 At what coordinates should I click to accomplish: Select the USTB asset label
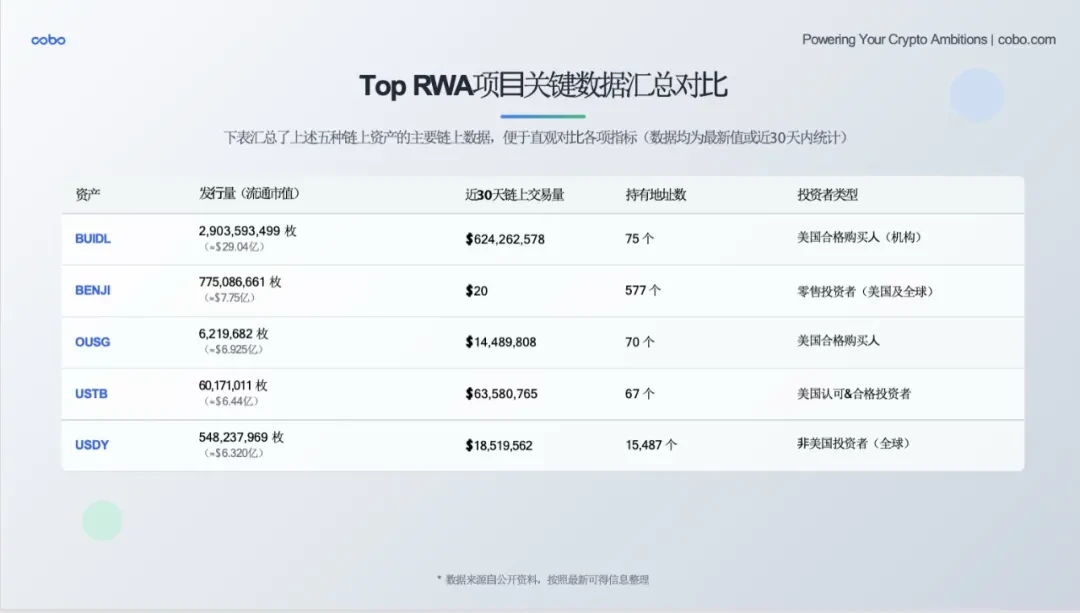tap(90, 393)
